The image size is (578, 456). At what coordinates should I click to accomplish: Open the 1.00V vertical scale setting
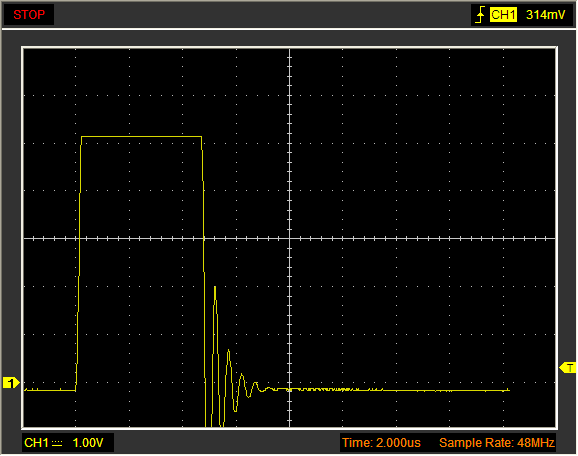click(88, 443)
